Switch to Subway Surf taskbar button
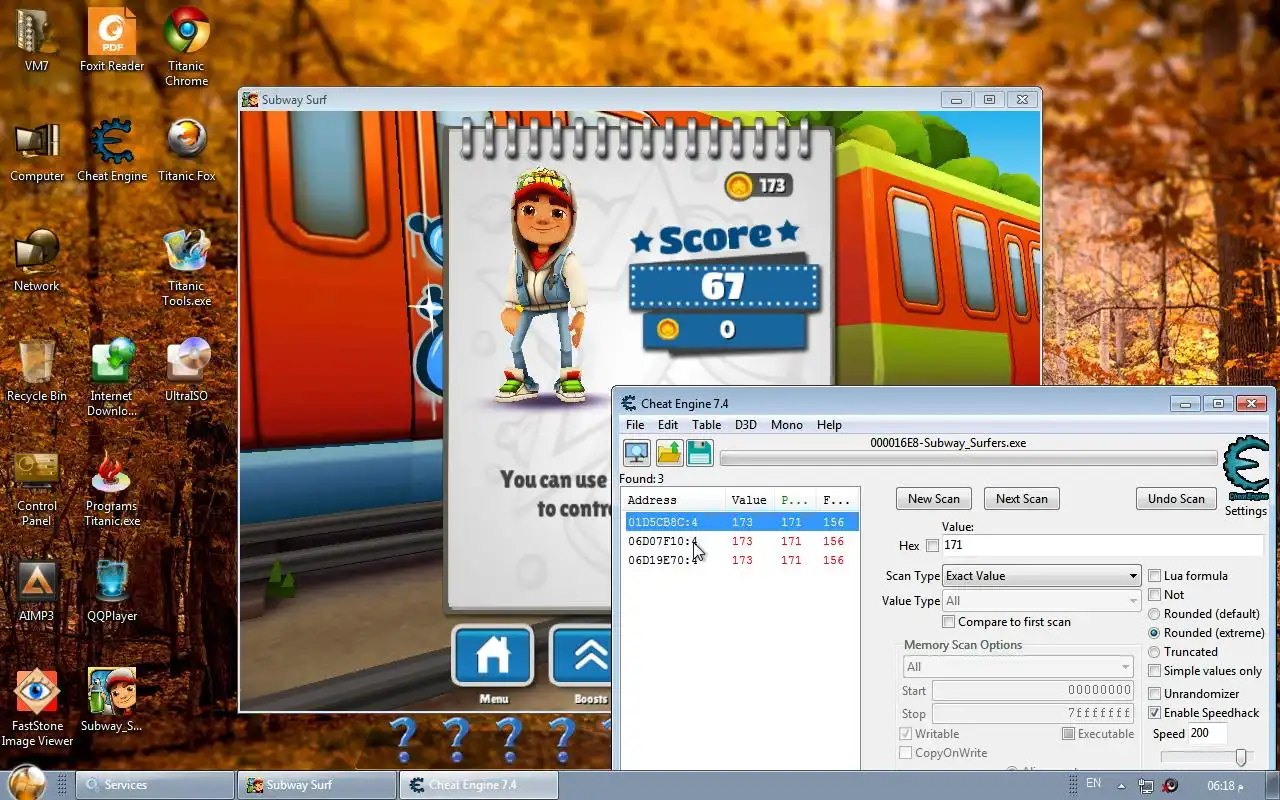 317,785
